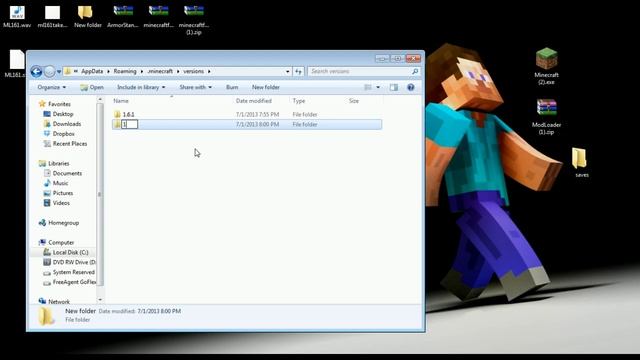Click the Explorer Forward arrow button
The width and height of the screenshot is (640, 360).
[x=49, y=71]
